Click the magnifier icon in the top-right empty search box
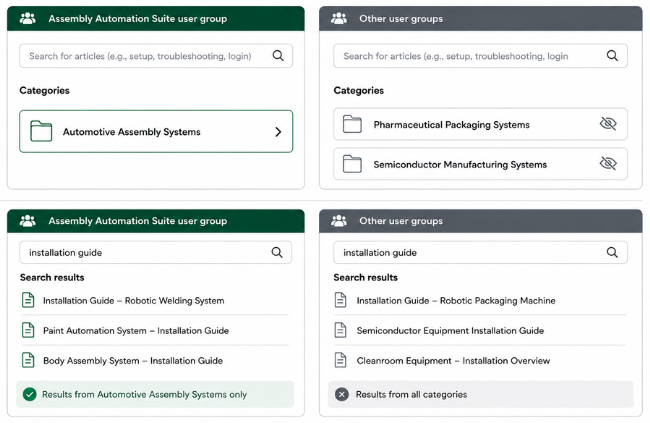This screenshot has height=423, width=650. click(612, 56)
